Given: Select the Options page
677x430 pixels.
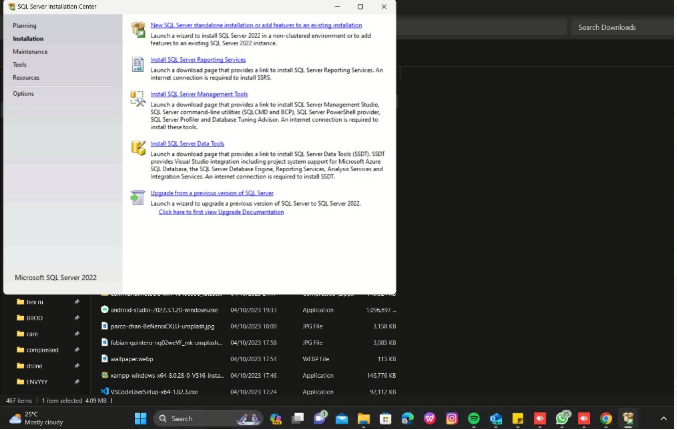Looking at the screenshot, I should pyautogui.click(x=23, y=94).
